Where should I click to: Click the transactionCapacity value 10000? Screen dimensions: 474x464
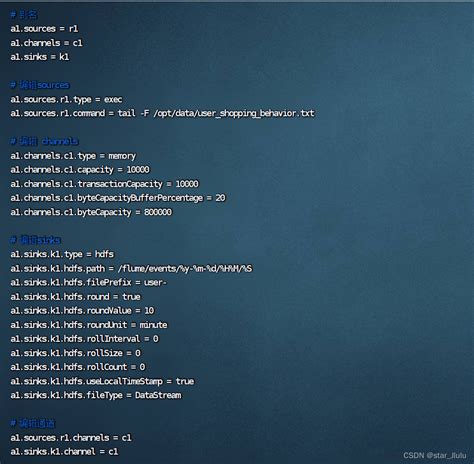(187, 184)
